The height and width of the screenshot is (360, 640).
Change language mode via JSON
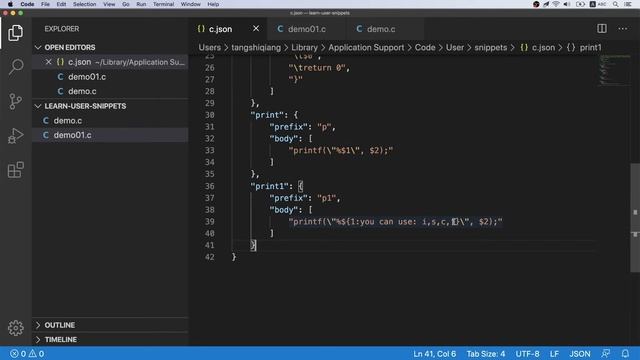[x=580, y=353]
